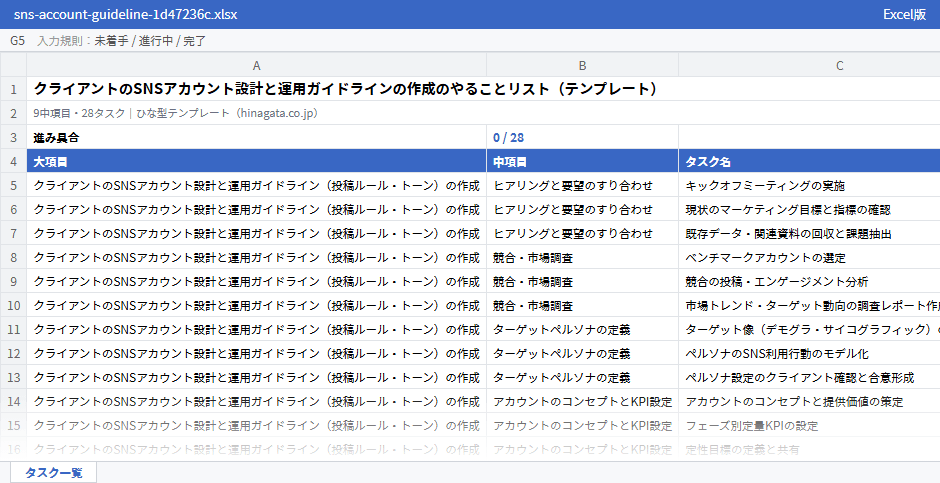Click ターゲットペルソナの定義 in row 13
The height and width of the screenshot is (483, 940).
pos(582,377)
